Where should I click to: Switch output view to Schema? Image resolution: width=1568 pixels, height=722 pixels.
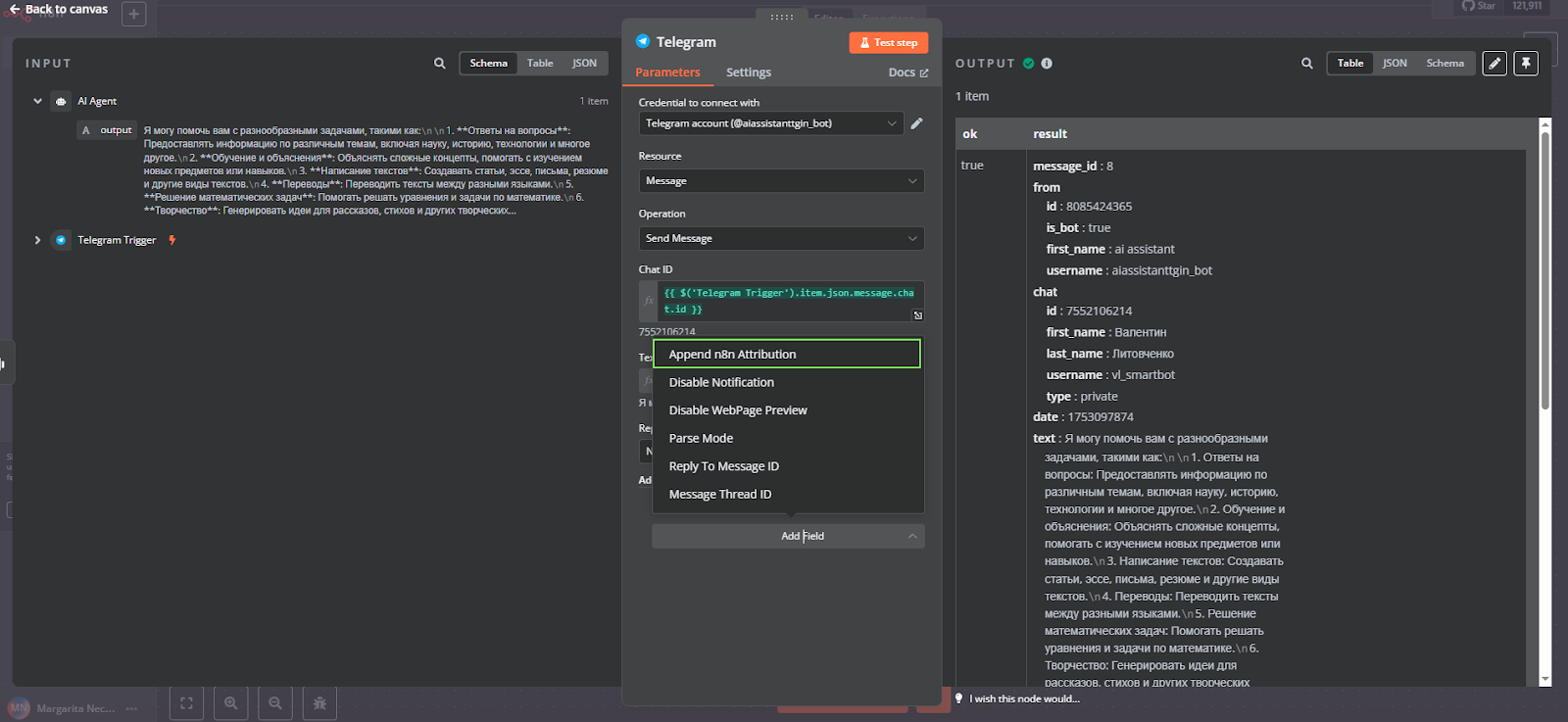click(1445, 63)
